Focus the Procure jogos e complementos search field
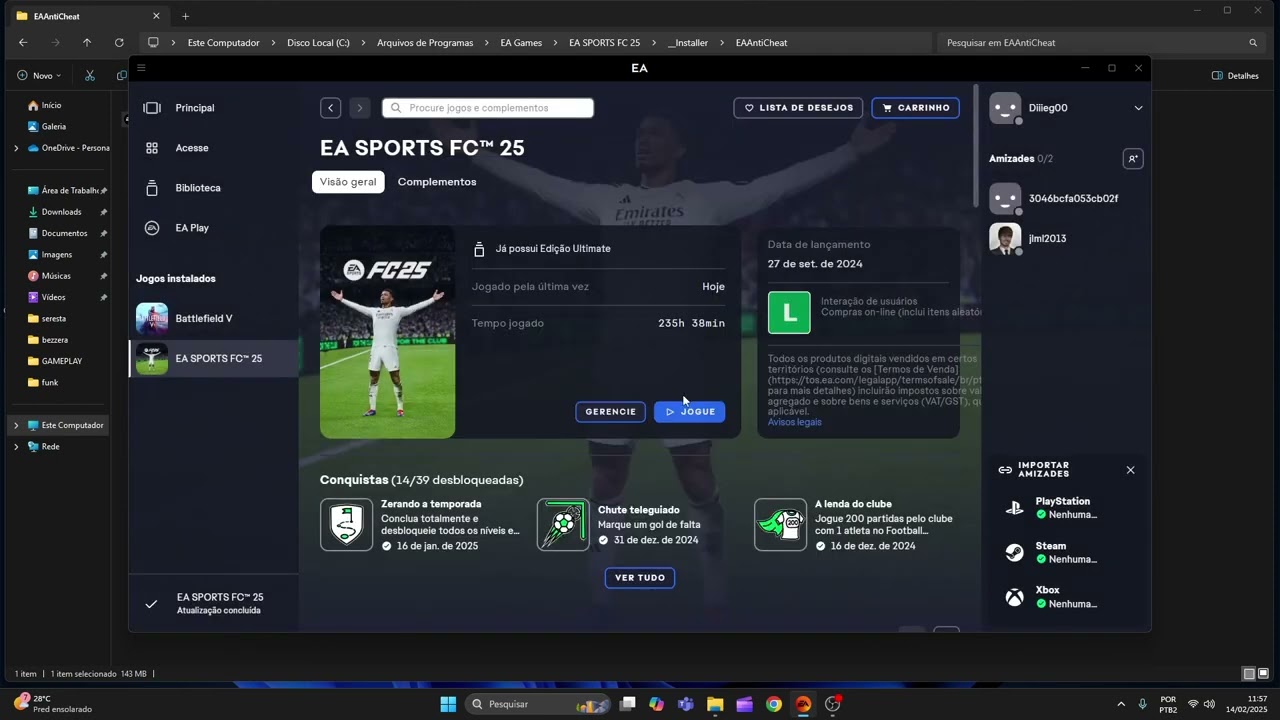 pyautogui.click(x=488, y=108)
